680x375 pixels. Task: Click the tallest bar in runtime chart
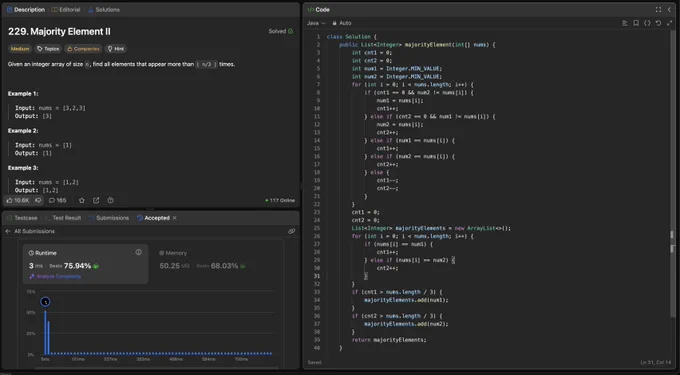pyautogui.click(x=45, y=332)
